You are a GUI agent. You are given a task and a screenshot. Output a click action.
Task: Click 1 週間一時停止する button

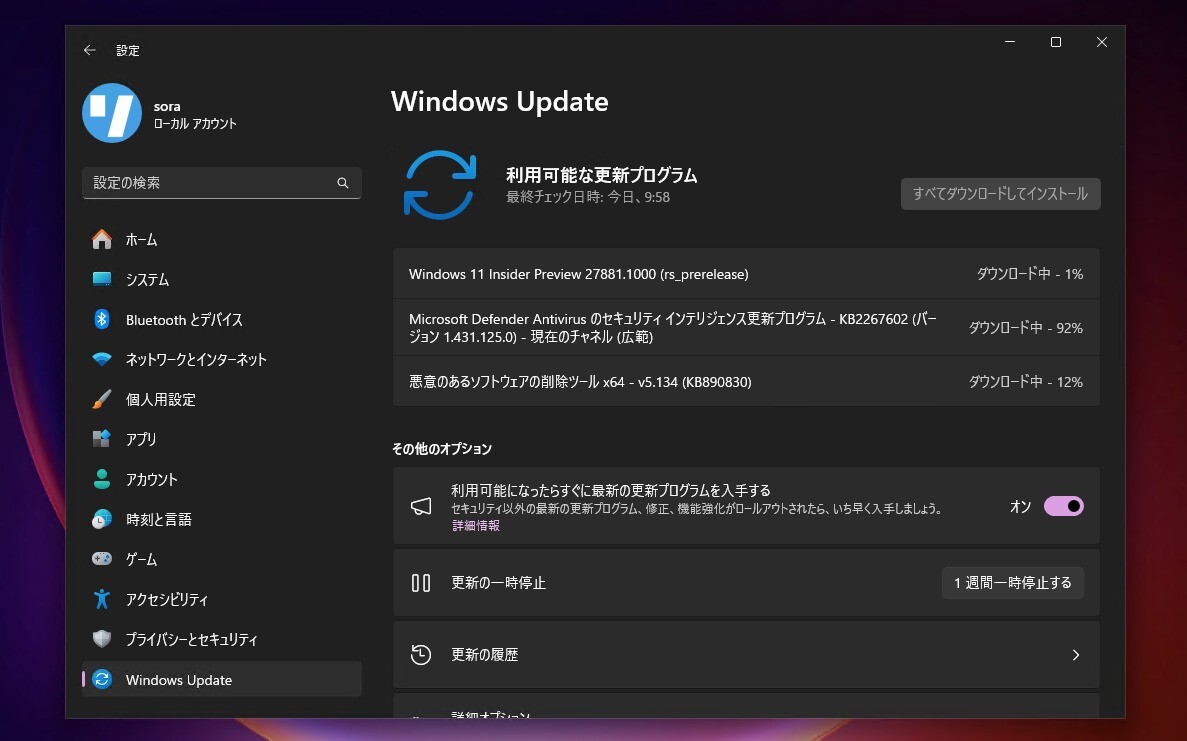point(1012,583)
